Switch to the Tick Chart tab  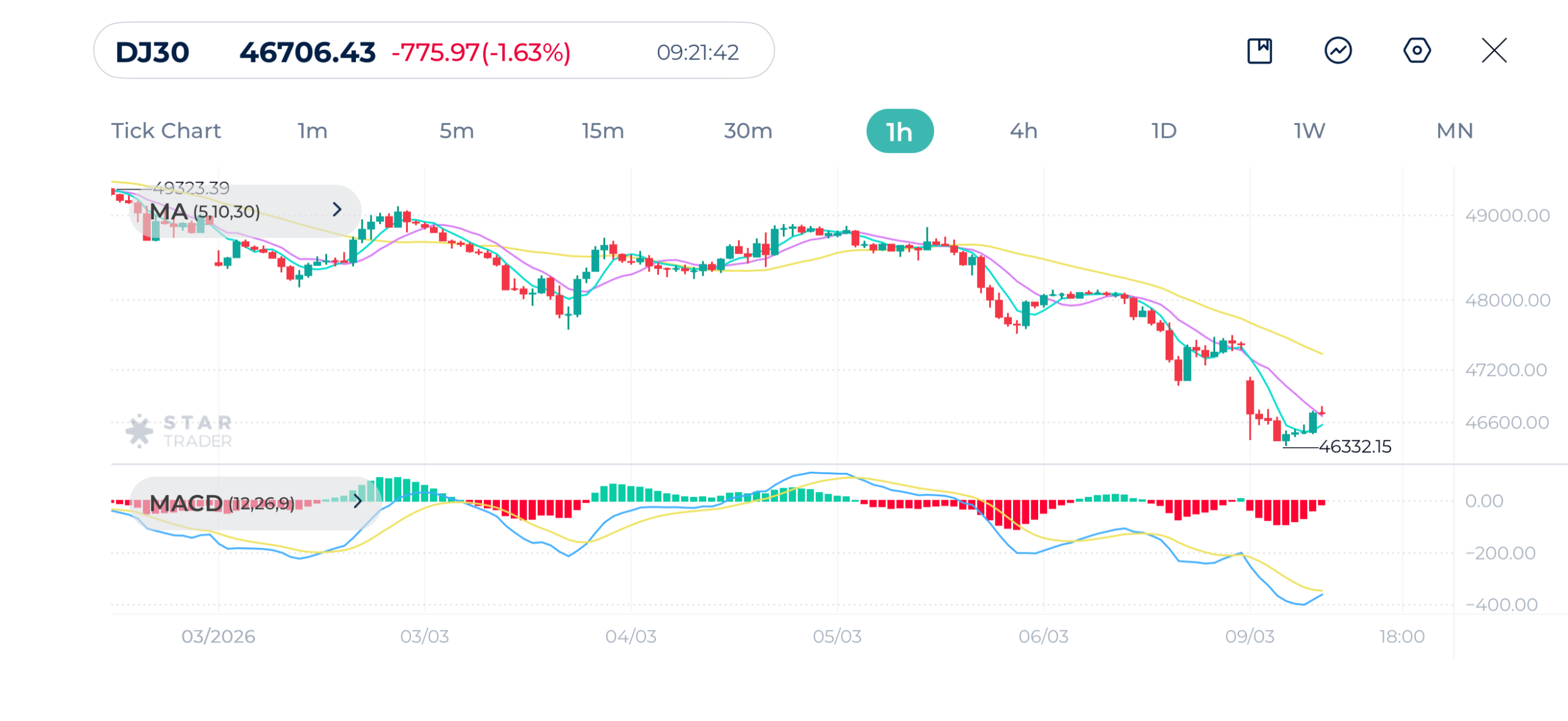click(166, 130)
